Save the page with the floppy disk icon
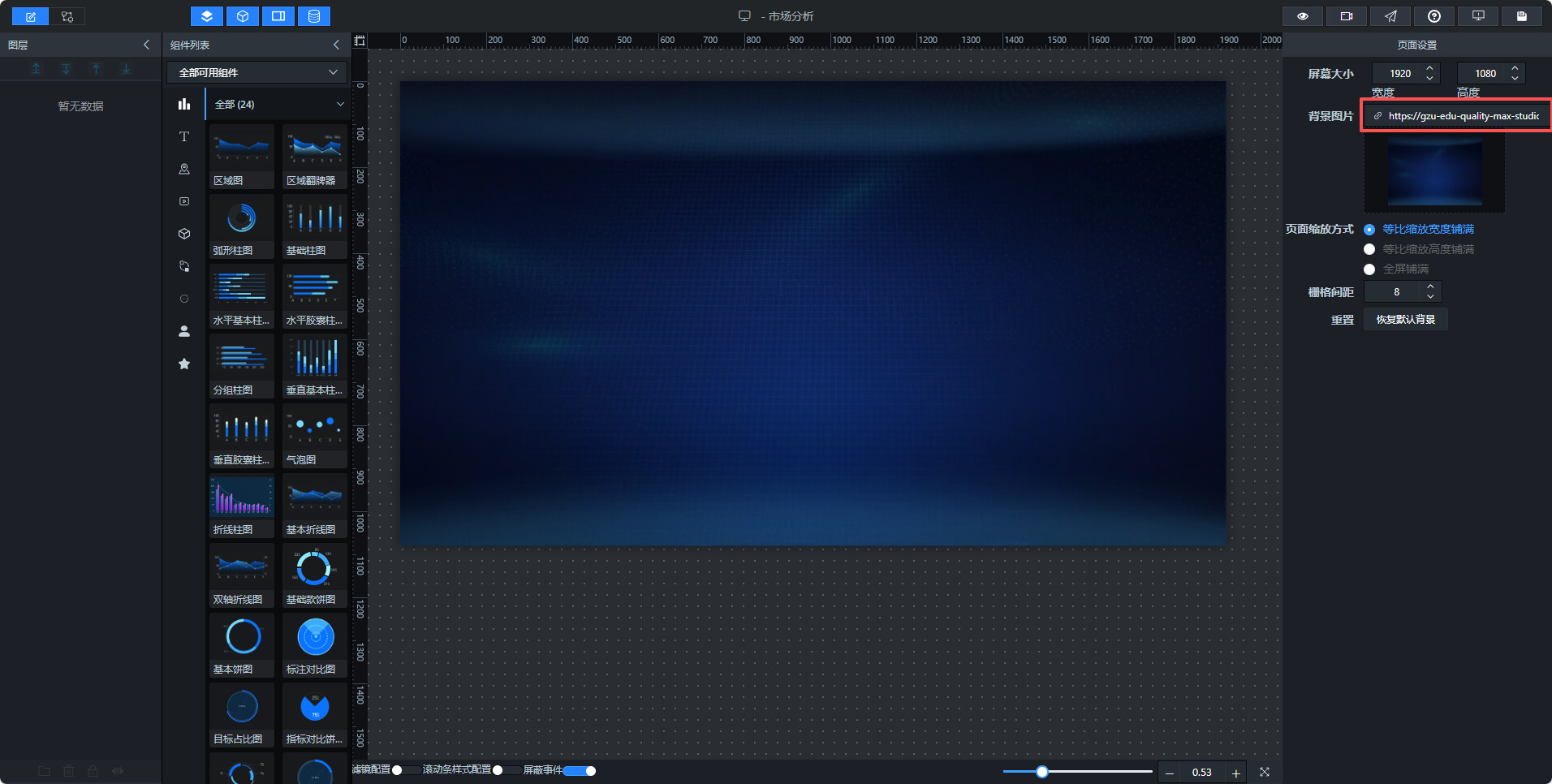This screenshot has height=784, width=1552. click(x=1522, y=16)
